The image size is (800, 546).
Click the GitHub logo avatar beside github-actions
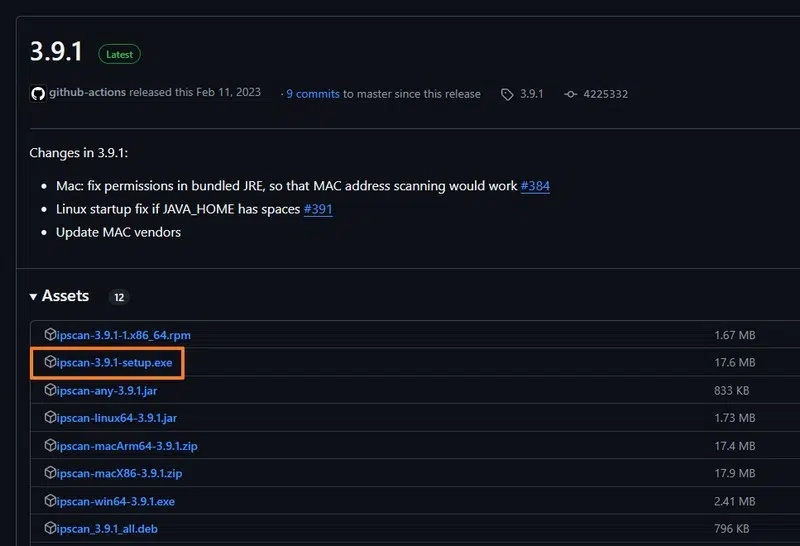pos(38,93)
